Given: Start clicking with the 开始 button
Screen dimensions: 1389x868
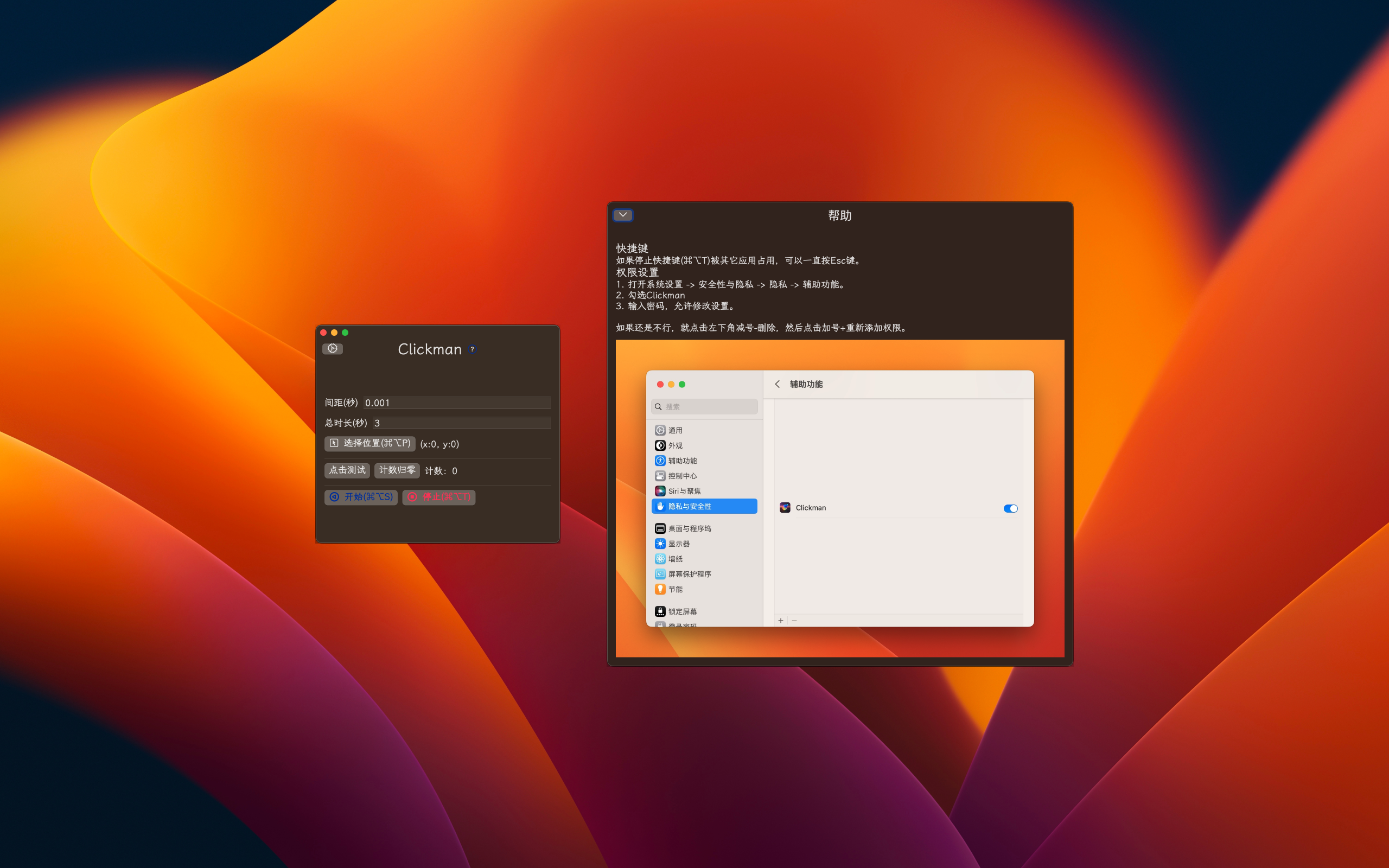Looking at the screenshot, I should [x=361, y=496].
